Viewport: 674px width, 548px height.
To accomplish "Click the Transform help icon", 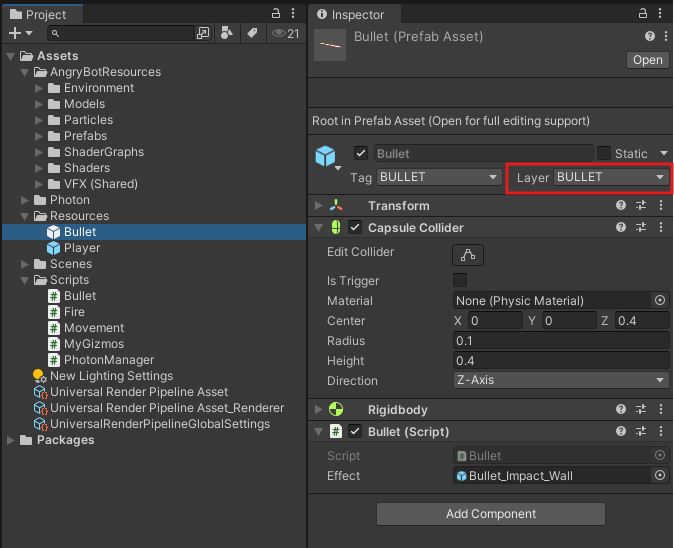I will point(621,205).
